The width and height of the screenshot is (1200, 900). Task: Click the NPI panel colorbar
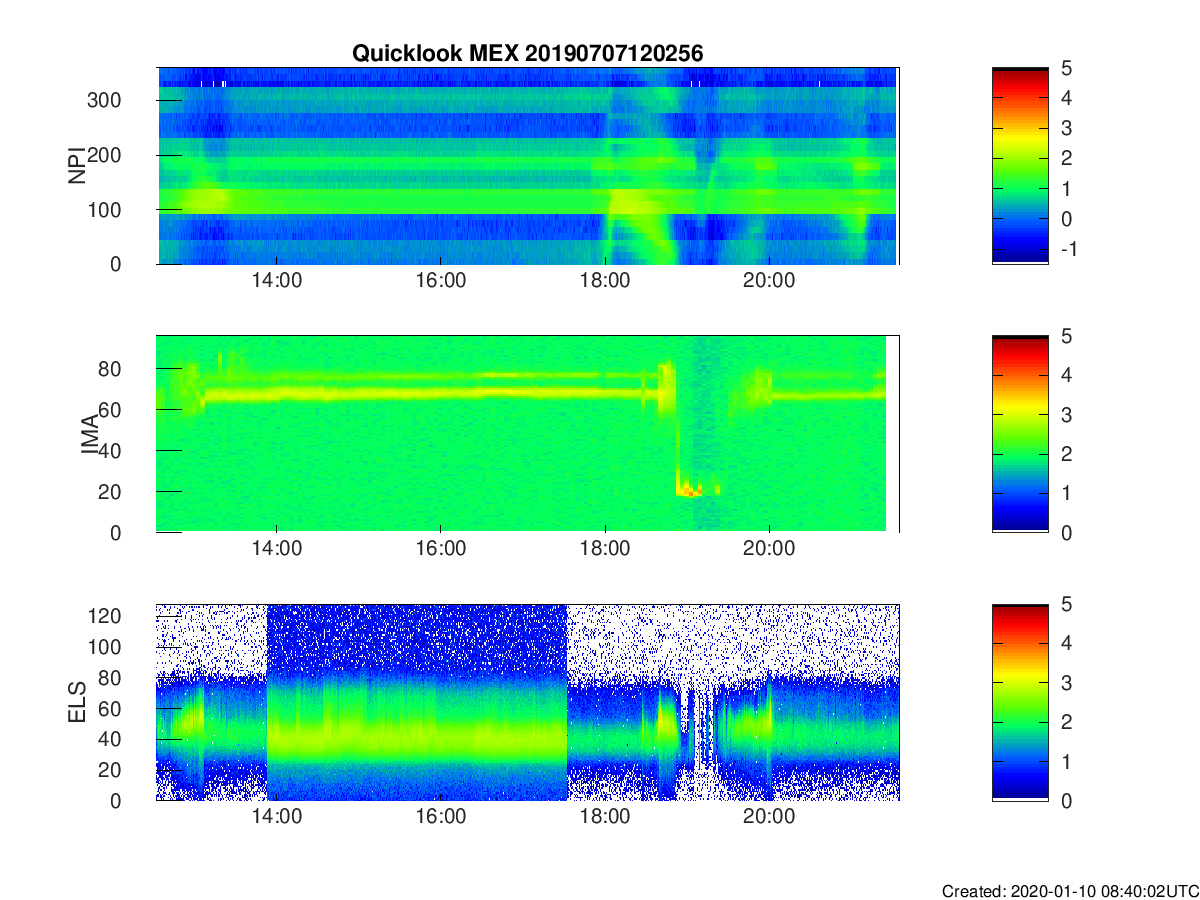1020,166
